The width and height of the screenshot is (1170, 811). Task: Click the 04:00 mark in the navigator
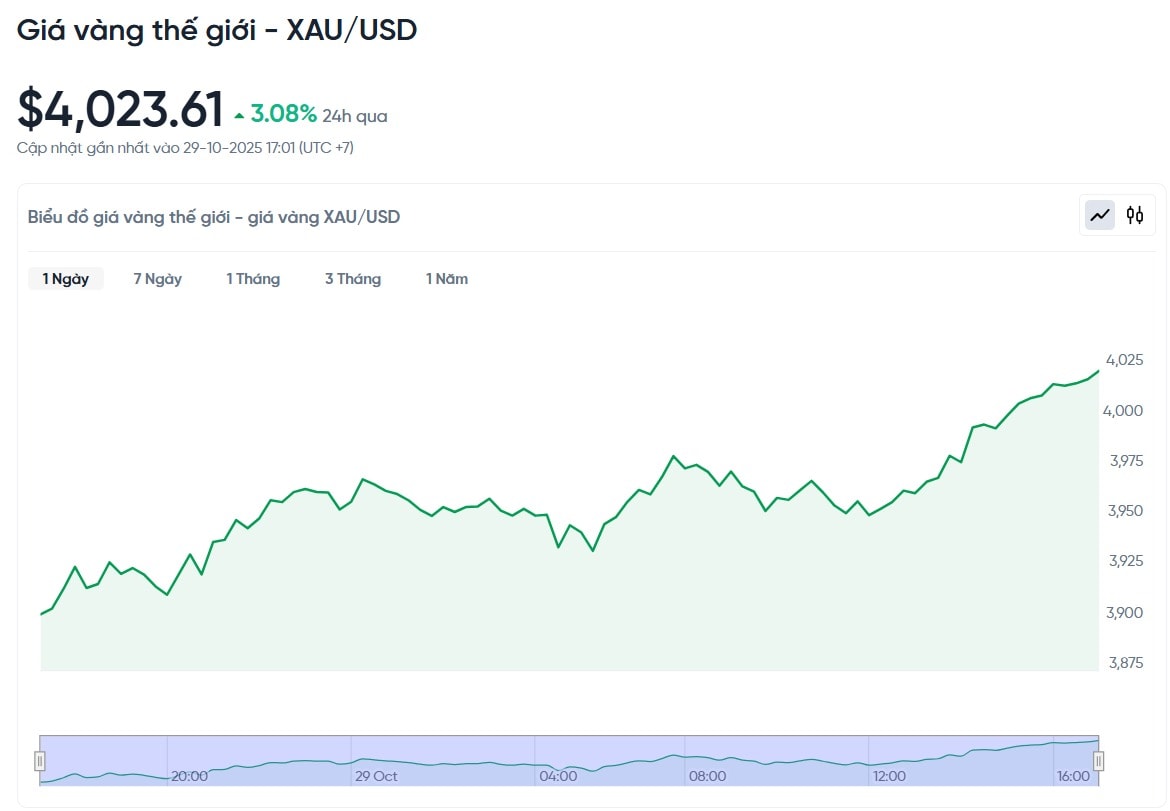click(x=558, y=776)
